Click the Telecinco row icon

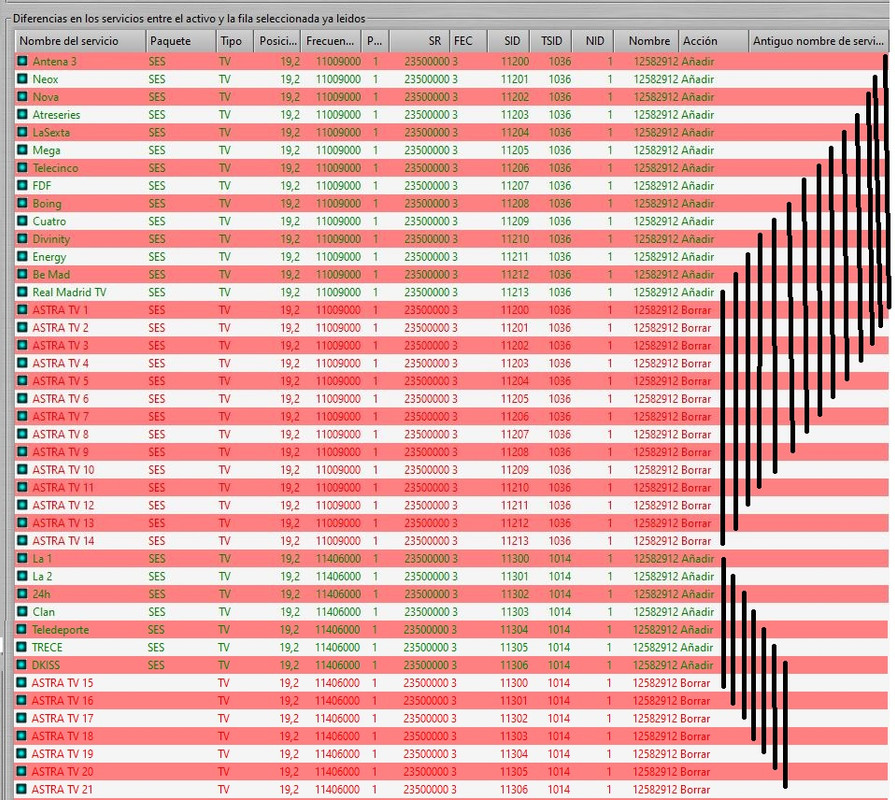pyautogui.click(x=22, y=168)
